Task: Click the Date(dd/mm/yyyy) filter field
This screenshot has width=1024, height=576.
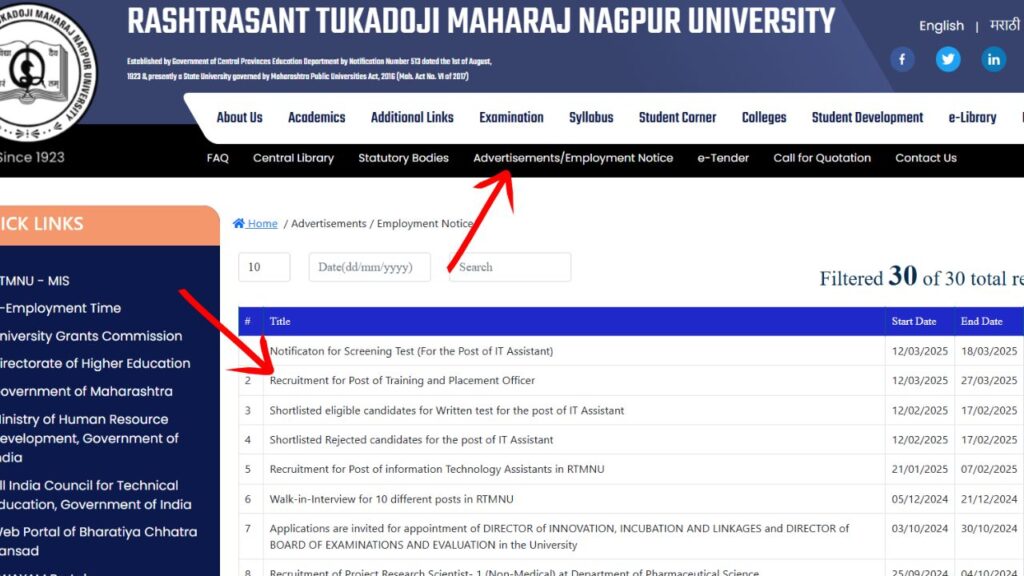Action: (x=370, y=267)
